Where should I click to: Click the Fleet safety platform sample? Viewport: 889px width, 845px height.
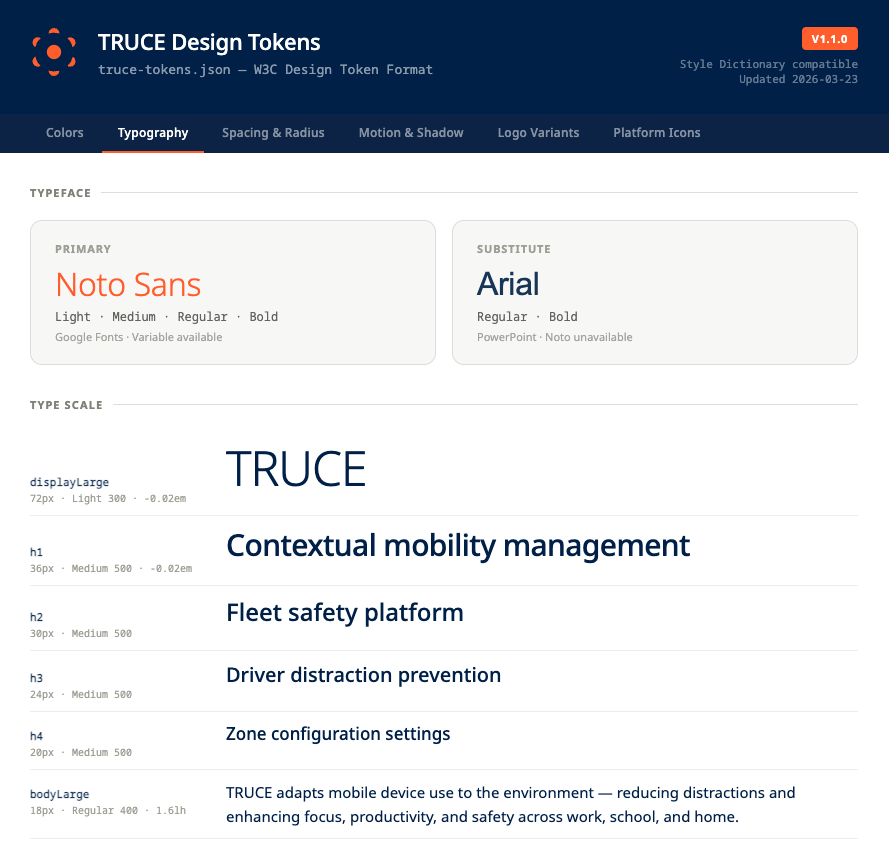click(345, 613)
